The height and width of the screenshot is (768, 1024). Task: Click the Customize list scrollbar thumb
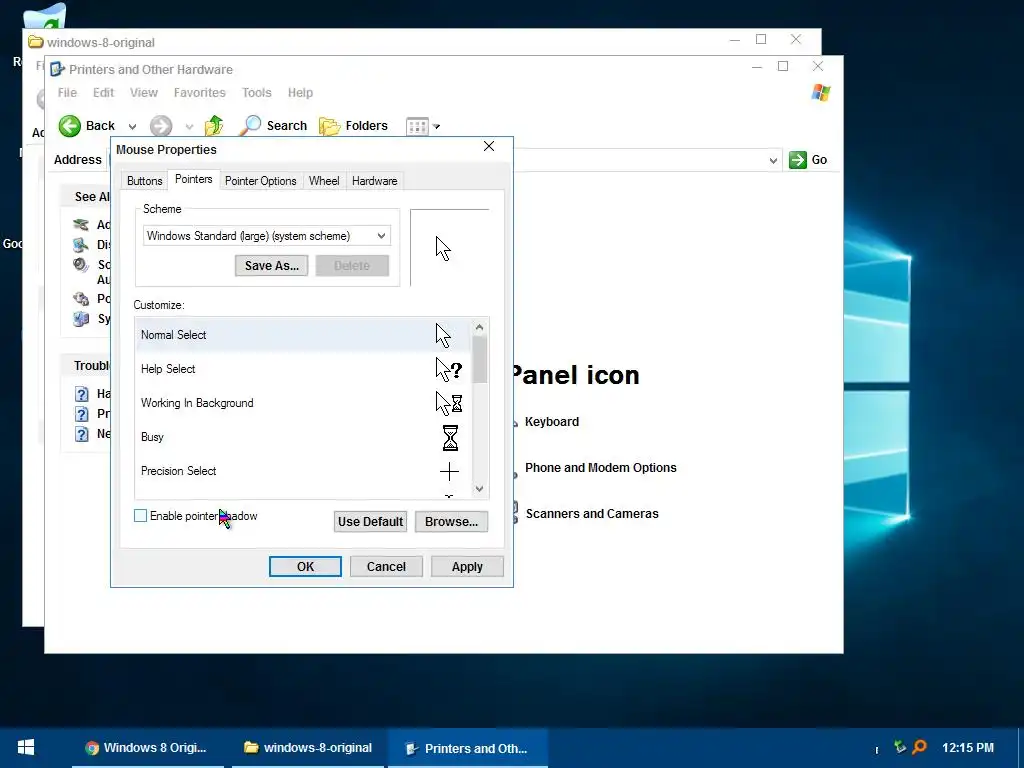(479, 359)
